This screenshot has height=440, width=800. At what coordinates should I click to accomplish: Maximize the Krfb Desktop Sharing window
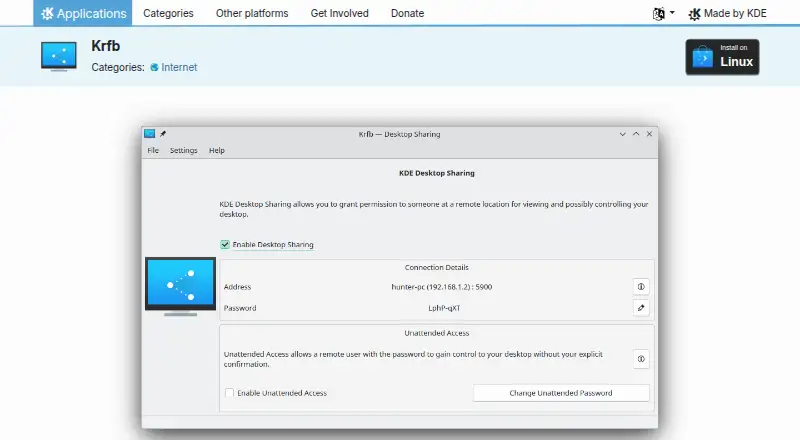tap(636, 134)
